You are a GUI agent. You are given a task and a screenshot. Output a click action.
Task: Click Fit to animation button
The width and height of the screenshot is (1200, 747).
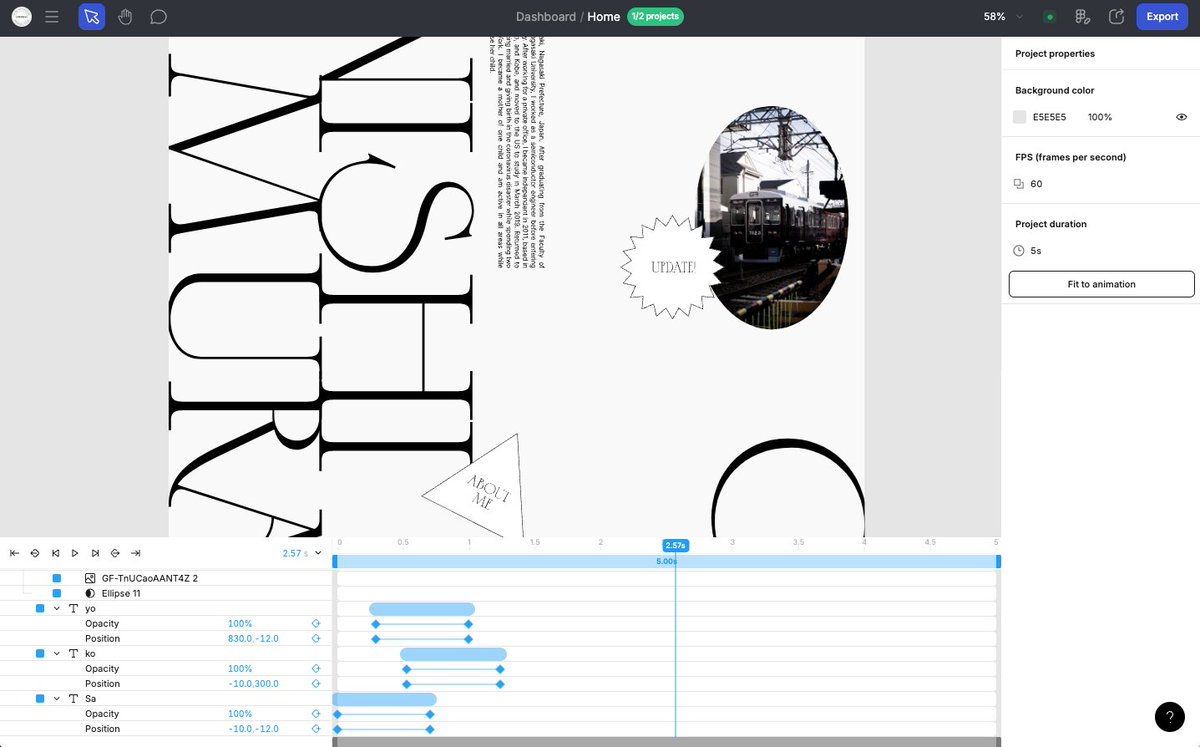1101,284
